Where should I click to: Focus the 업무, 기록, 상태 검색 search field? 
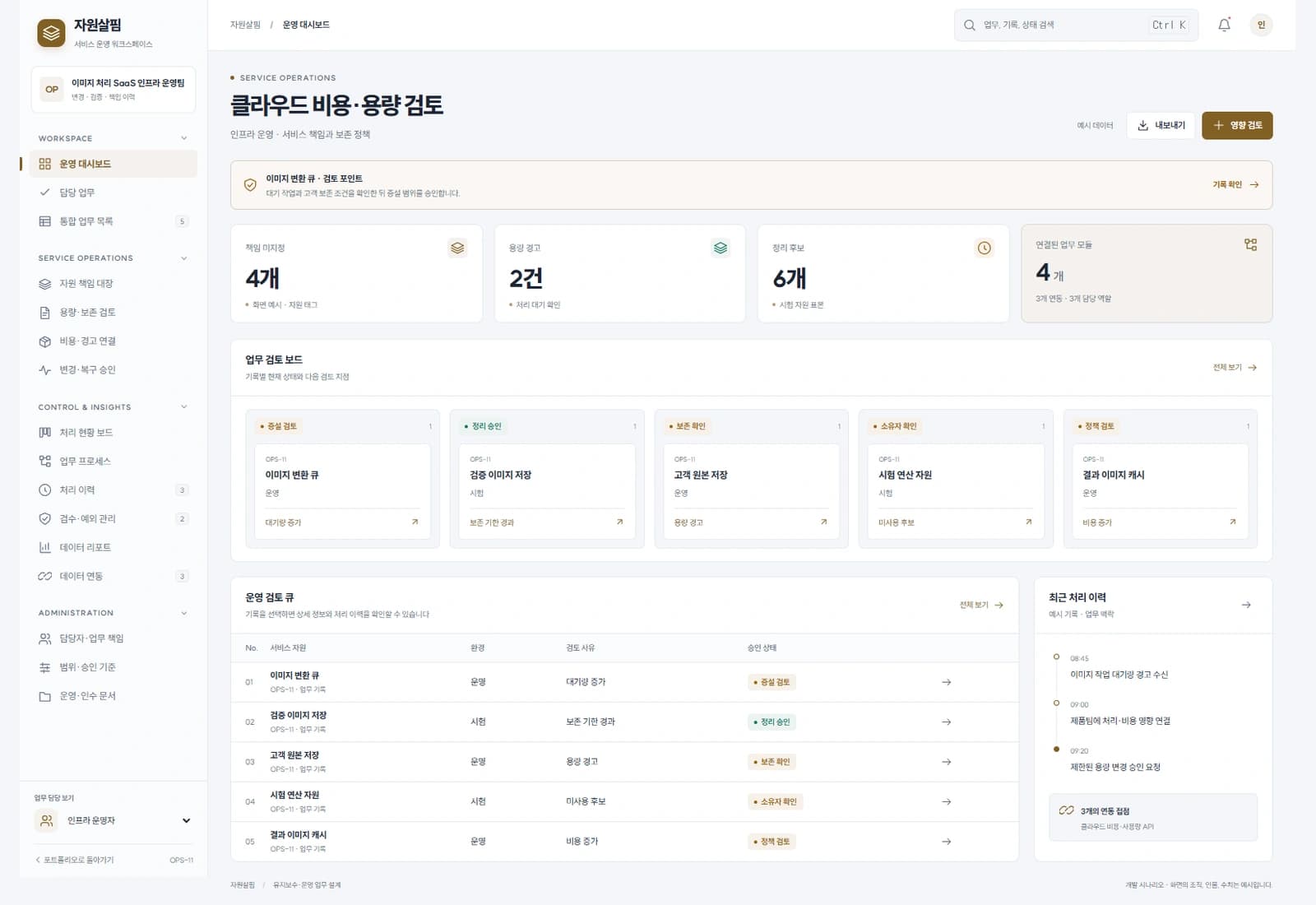click(x=1076, y=26)
